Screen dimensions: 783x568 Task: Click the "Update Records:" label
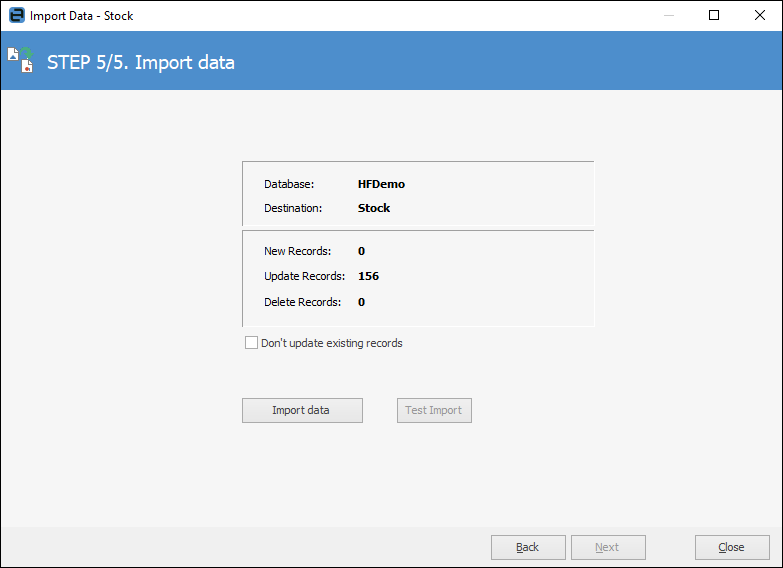pos(304,276)
